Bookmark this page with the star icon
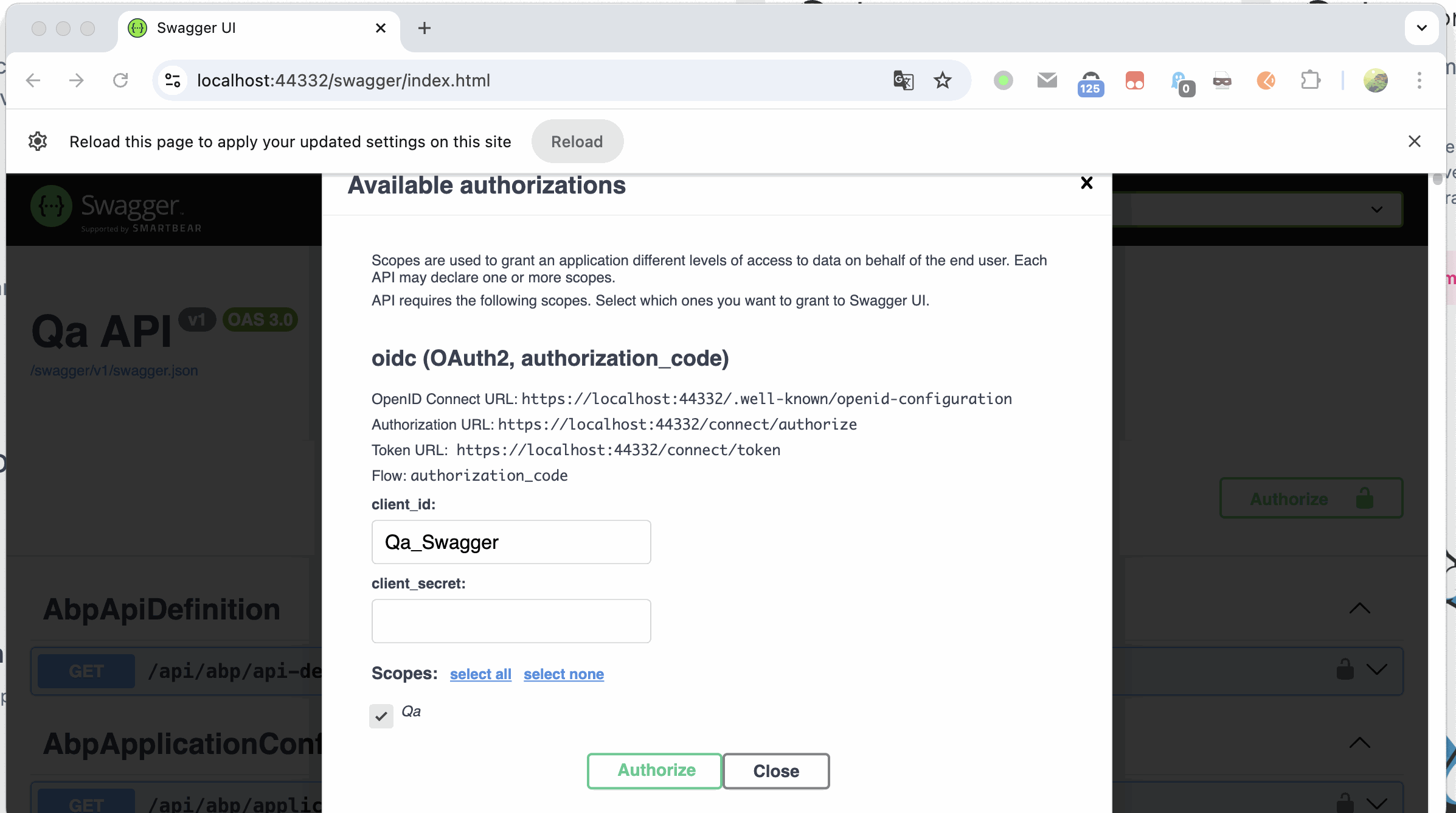The width and height of the screenshot is (1456, 813). point(943,80)
